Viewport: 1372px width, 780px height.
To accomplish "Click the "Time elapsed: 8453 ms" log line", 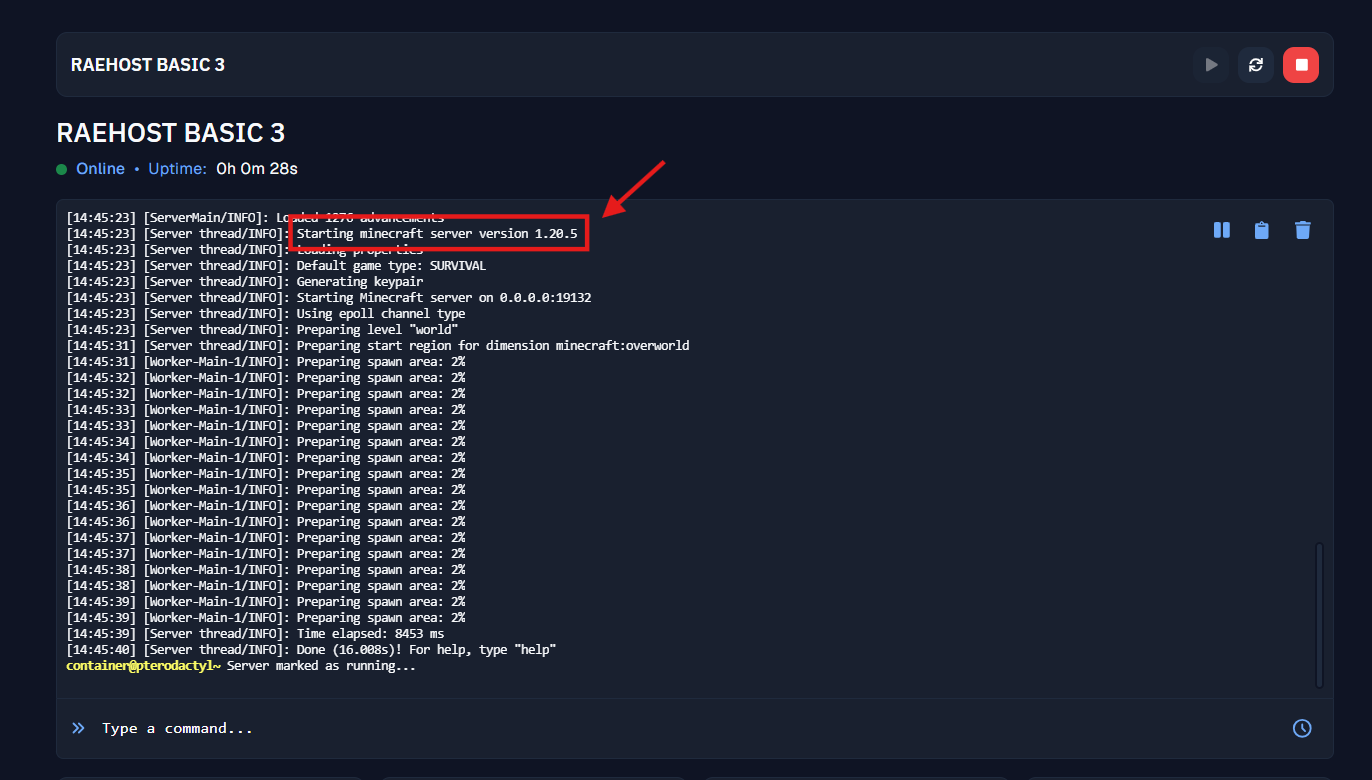I will 255,634.
